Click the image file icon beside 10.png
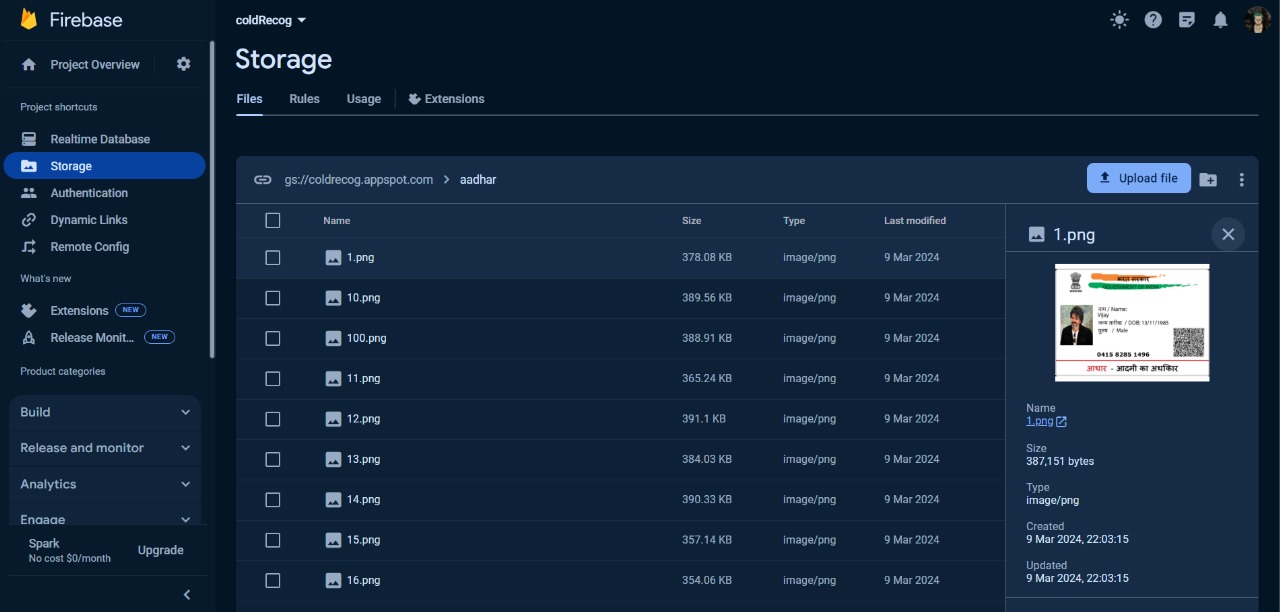 [x=334, y=298]
